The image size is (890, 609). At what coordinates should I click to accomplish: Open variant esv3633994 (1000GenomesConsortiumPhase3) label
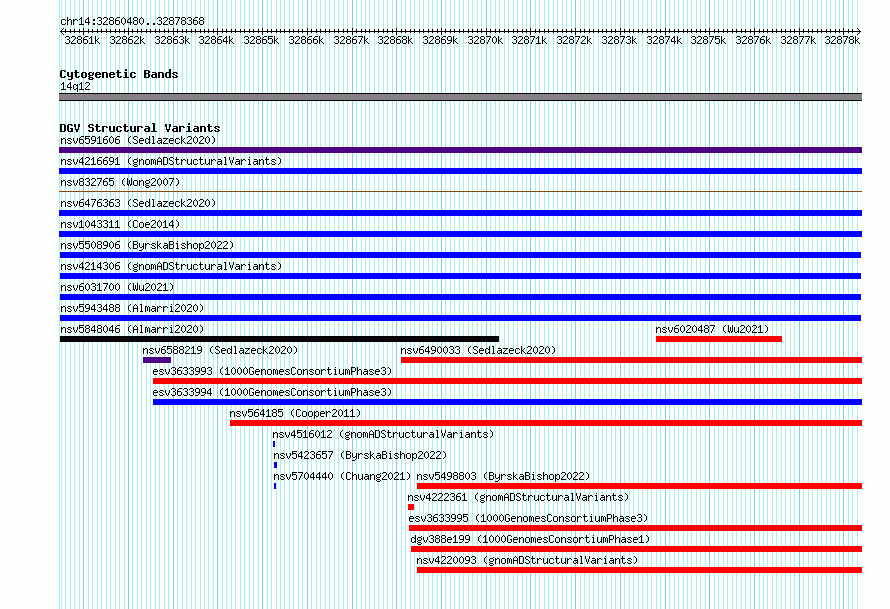[272, 392]
